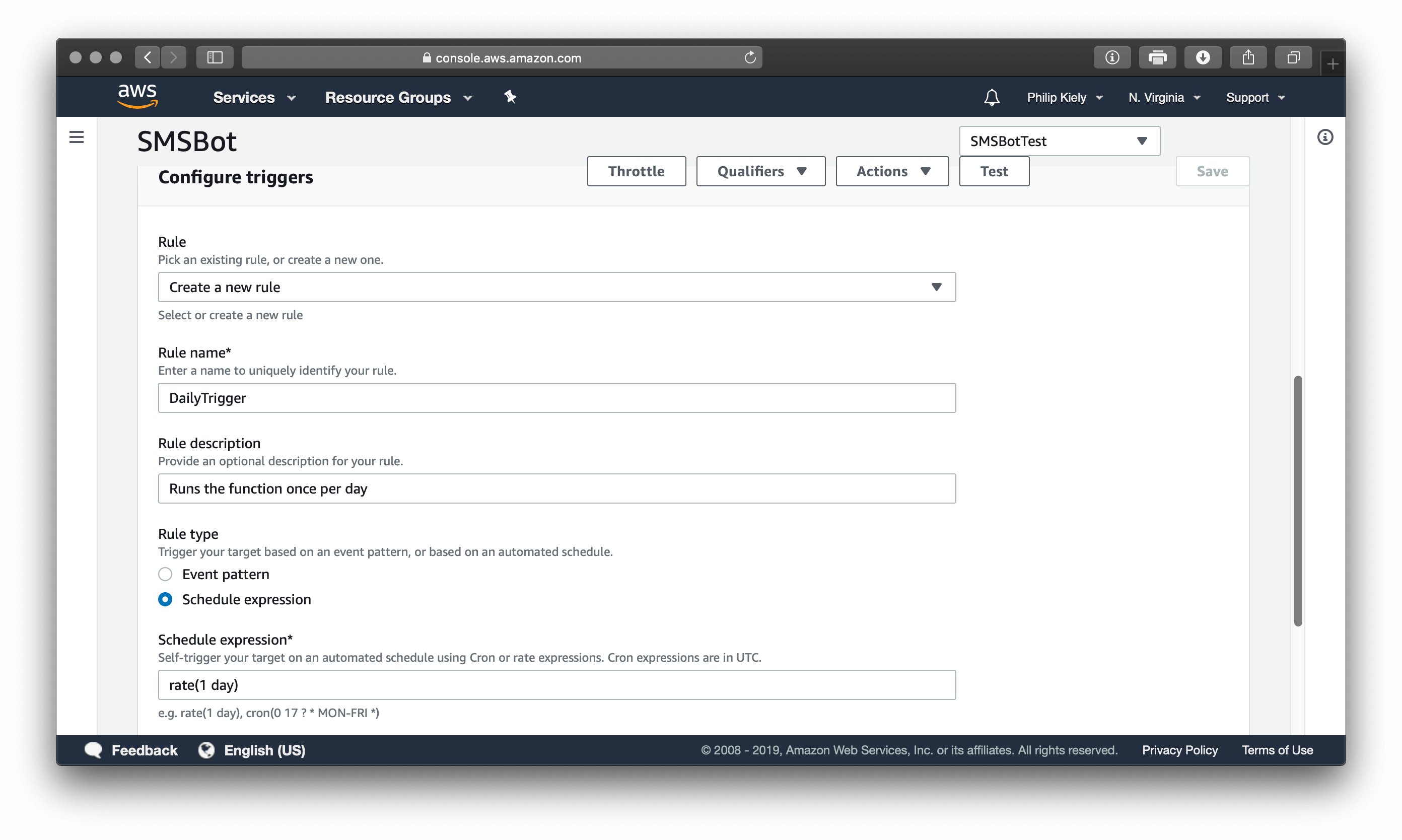Screen dimensions: 1402x840
Task: Click the browser address bar
Action: (502, 57)
